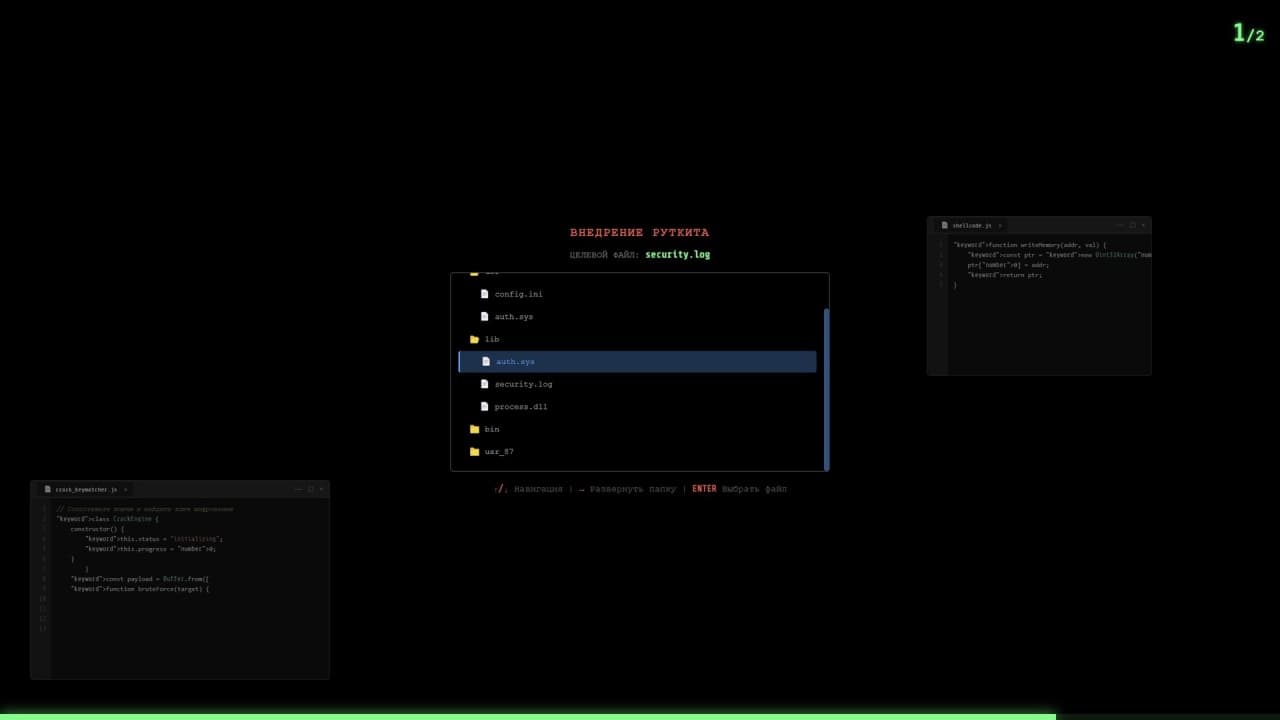Click the bin folder icon
The image size is (1280, 720).
(474, 429)
